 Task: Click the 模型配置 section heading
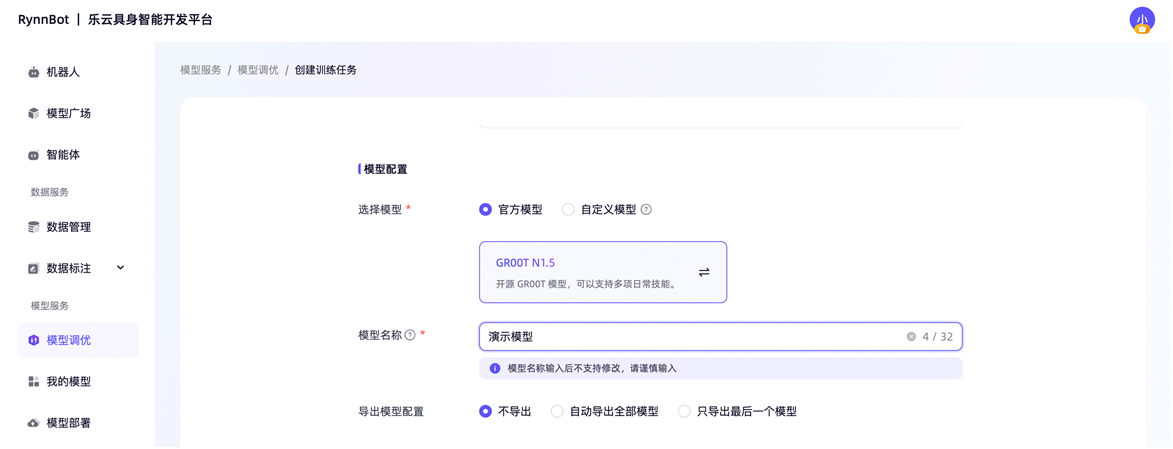(385, 170)
